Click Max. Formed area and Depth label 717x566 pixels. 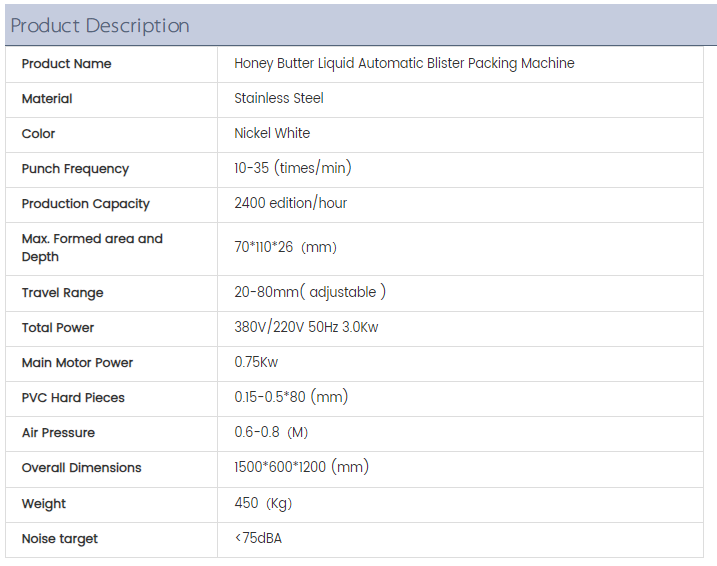[x=91, y=248]
